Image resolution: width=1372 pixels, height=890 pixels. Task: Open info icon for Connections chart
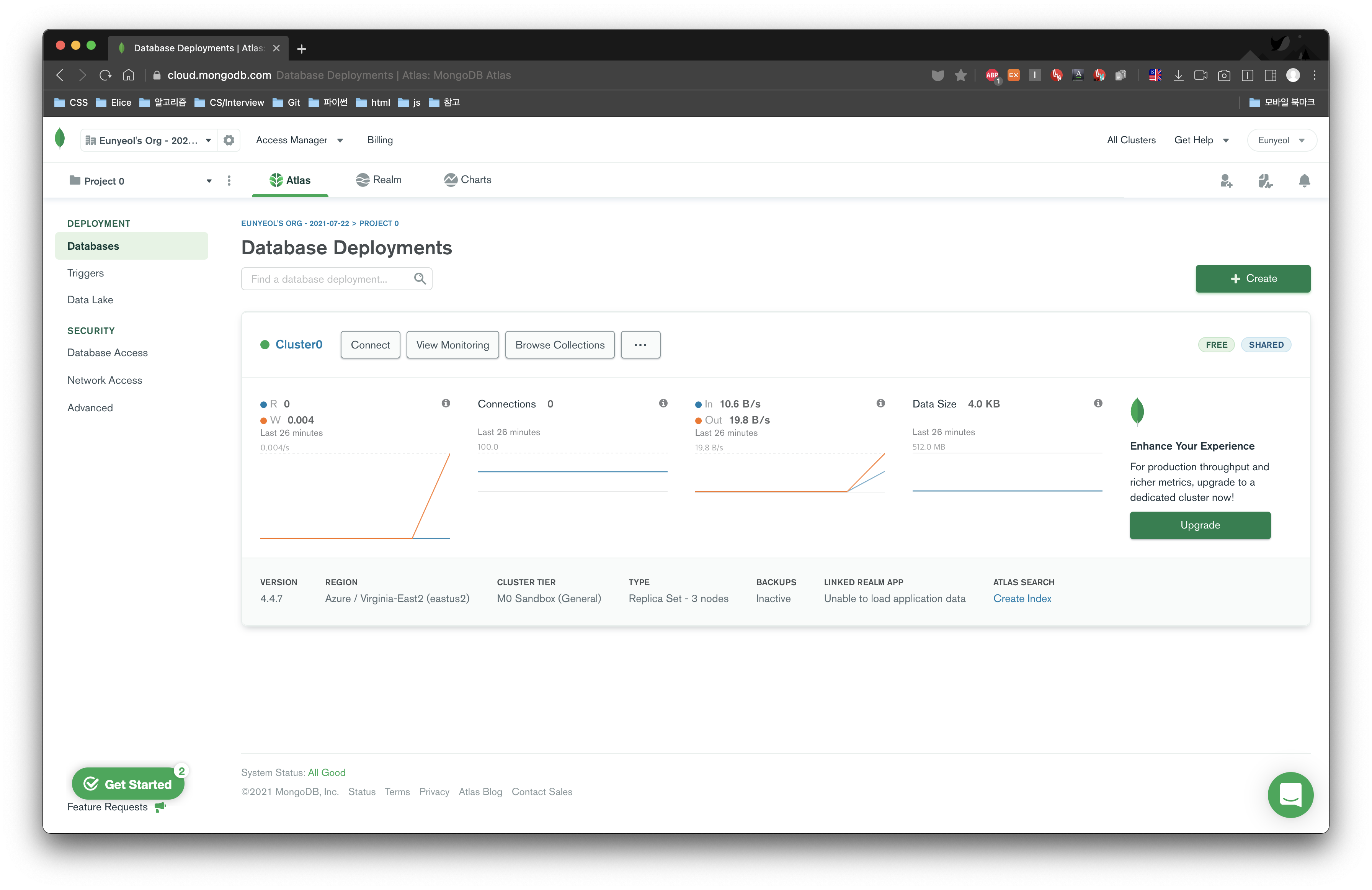coord(663,403)
